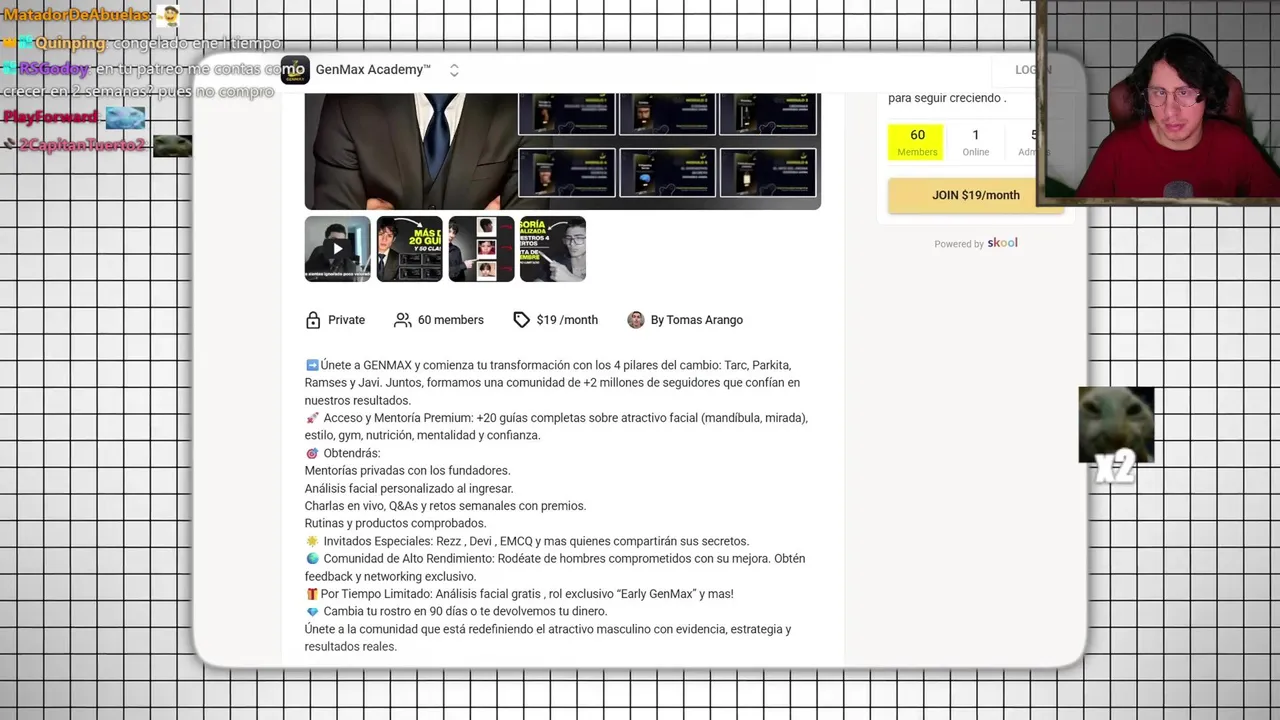Click the globe emoji before 'Comunidad de Alto Rendimiento'
The width and height of the screenshot is (1280, 720).
312,559
